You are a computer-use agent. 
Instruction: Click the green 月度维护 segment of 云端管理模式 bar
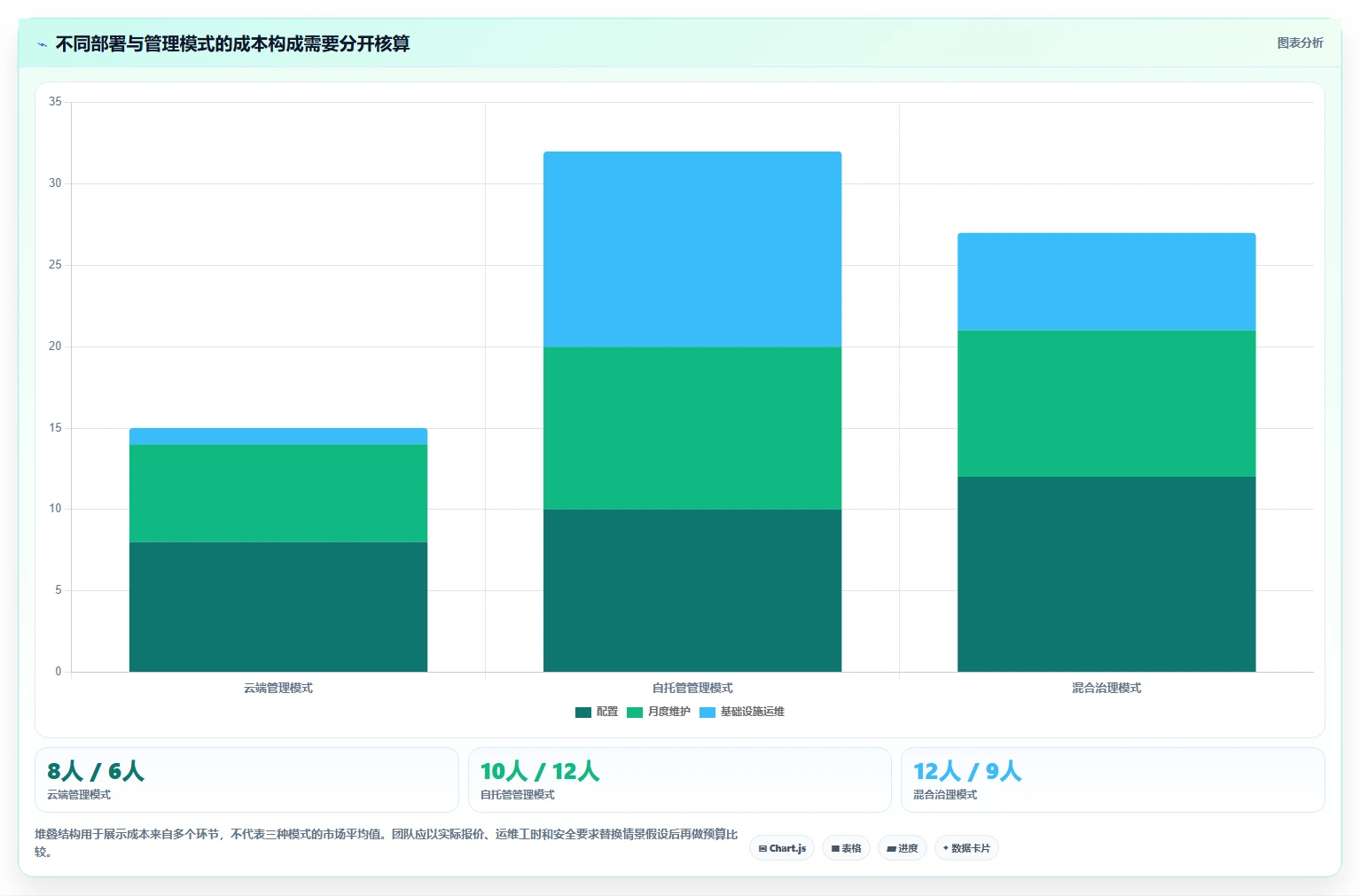click(x=278, y=494)
